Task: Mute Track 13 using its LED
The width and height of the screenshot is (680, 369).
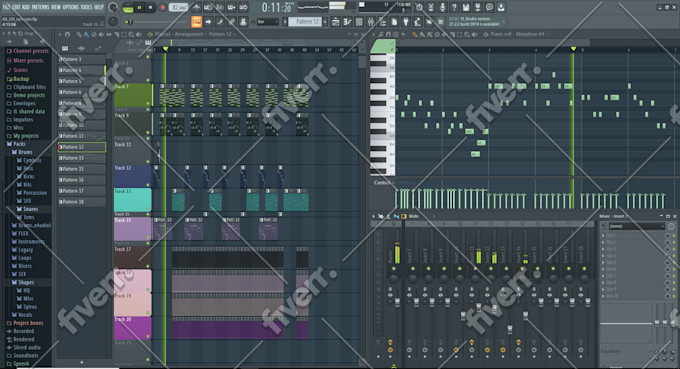Action: point(148,209)
